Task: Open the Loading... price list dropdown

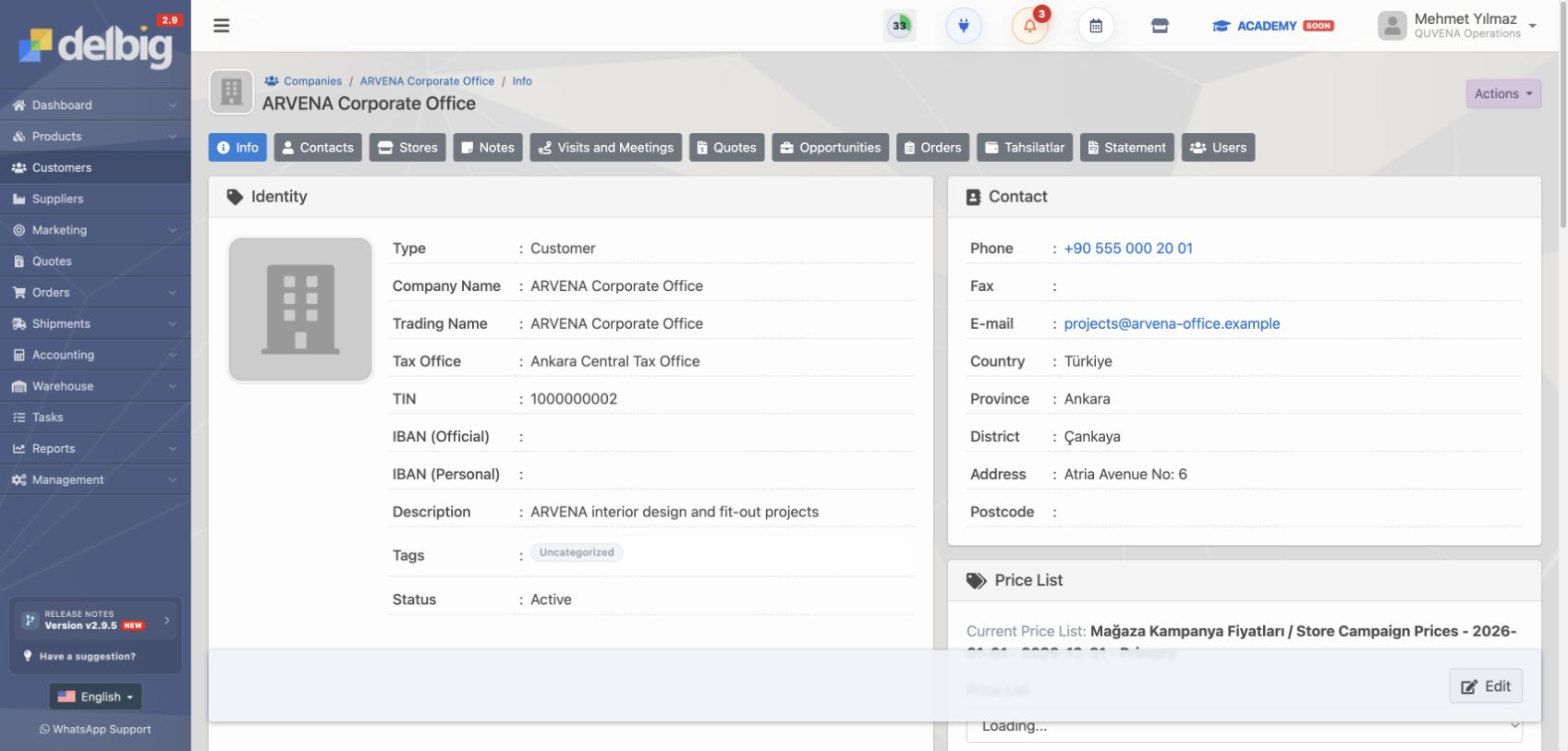Action: tap(1244, 726)
